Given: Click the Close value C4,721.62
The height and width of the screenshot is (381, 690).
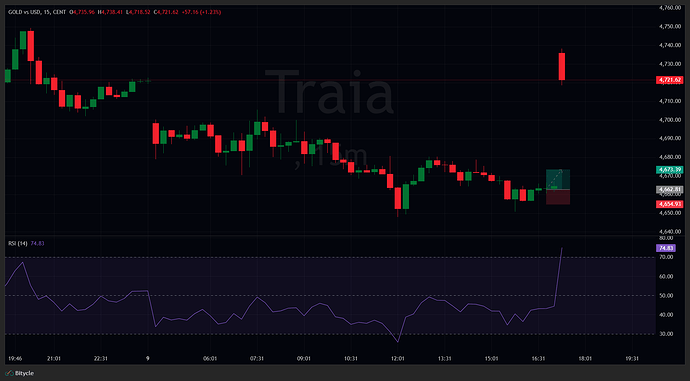Looking at the screenshot, I should coord(166,12).
